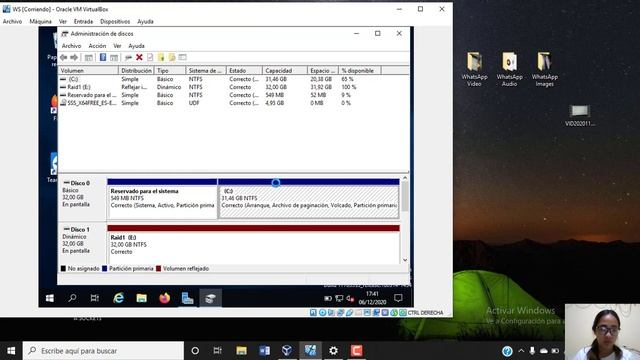
Task: Click the microphone icon in host tray
Action: tap(532, 351)
